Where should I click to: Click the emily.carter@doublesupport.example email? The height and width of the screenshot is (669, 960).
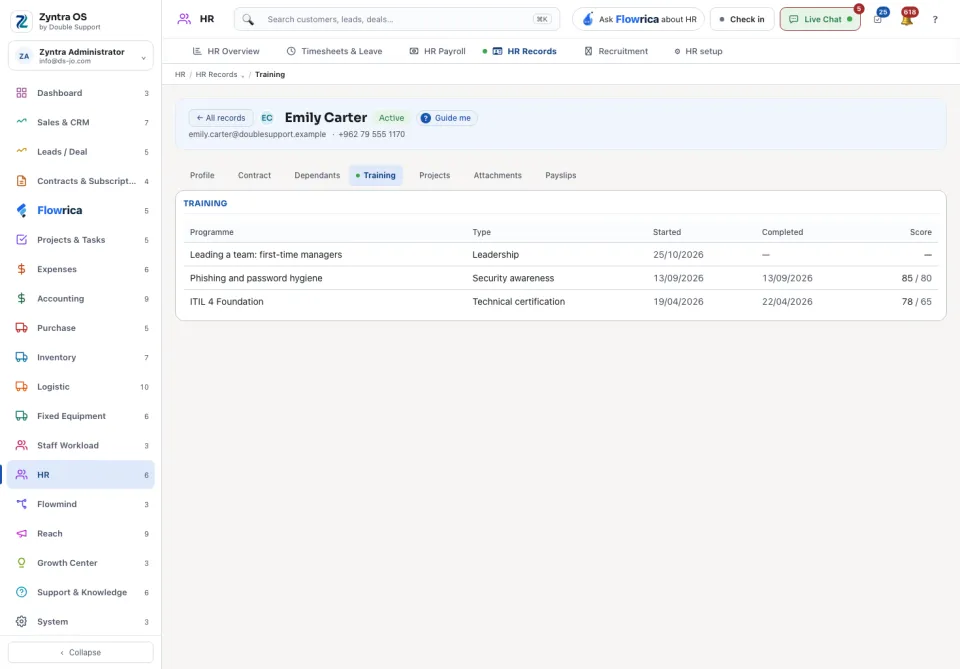257,135
